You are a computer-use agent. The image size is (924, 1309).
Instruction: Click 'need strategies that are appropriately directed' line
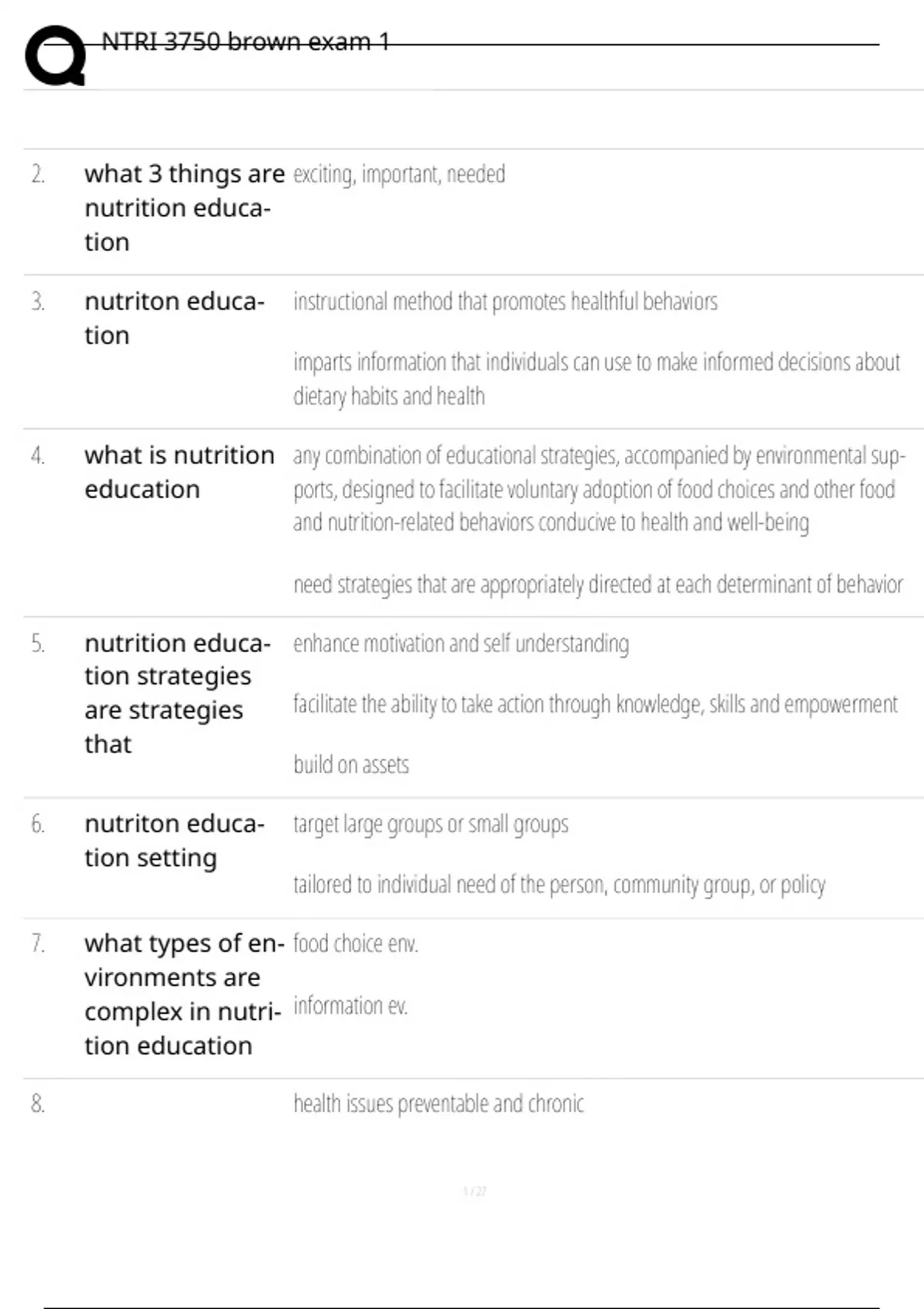[598, 585]
